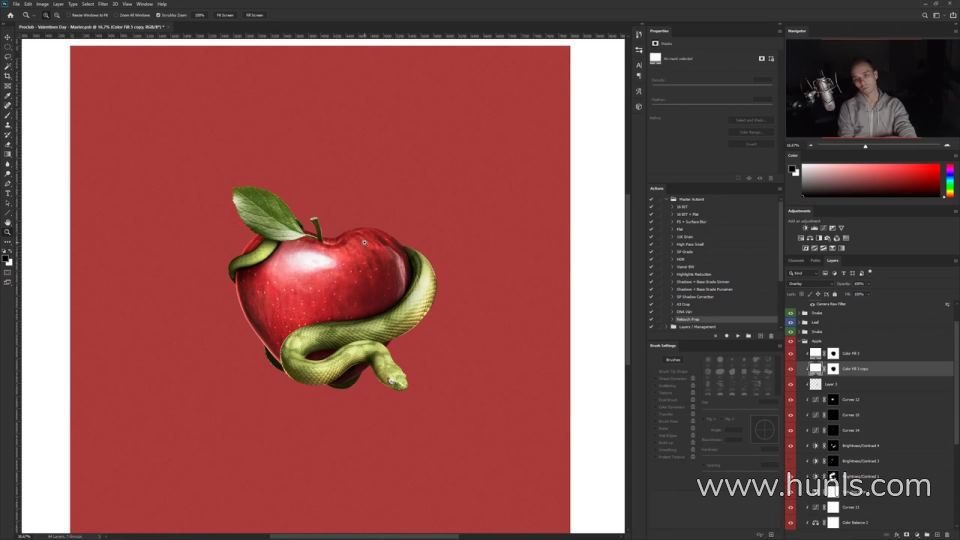This screenshot has width=960, height=540.
Task: Select the Zoom tool in toolbar
Action: coord(7,232)
